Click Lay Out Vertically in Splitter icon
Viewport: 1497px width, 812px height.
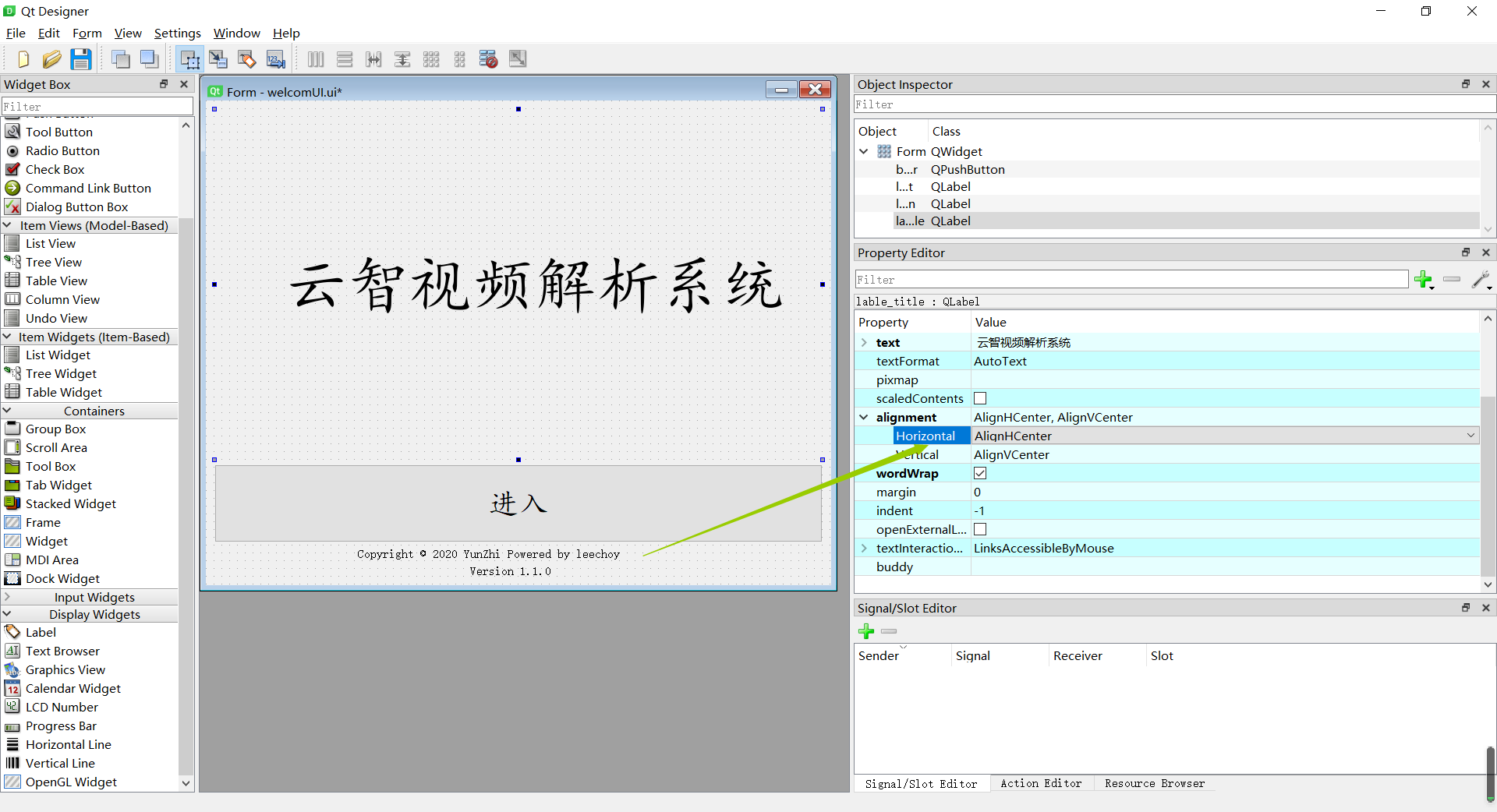tap(402, 59)
